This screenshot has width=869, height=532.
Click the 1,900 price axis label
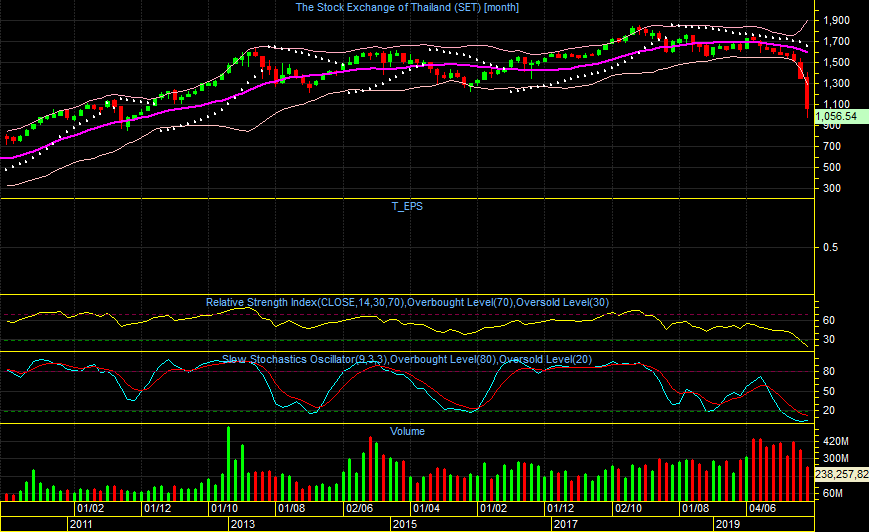[836, 21]
